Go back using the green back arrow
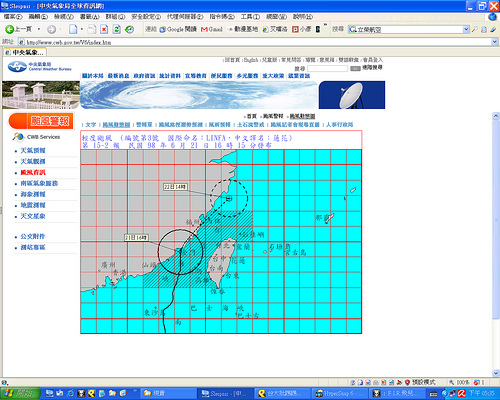This screenshot has height=400, width=500. [9, 29]
